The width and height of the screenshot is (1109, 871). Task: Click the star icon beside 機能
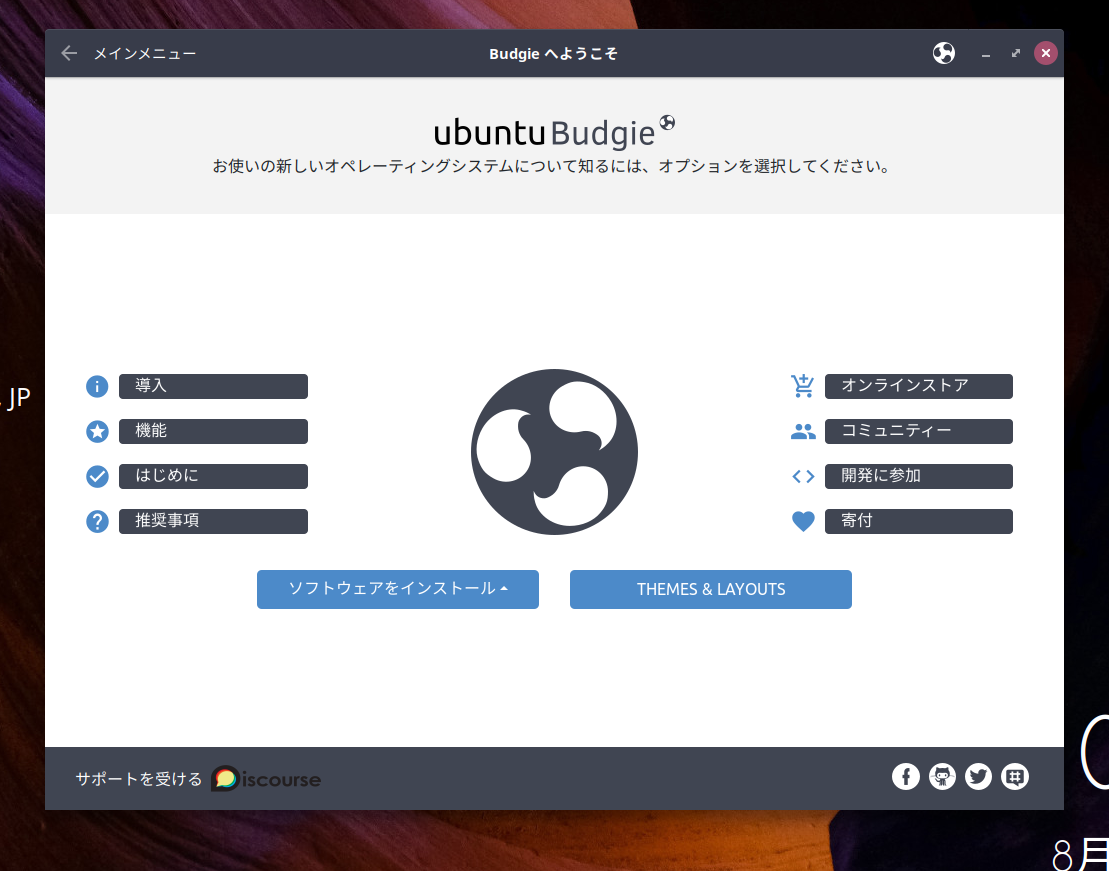coord(97,432)
